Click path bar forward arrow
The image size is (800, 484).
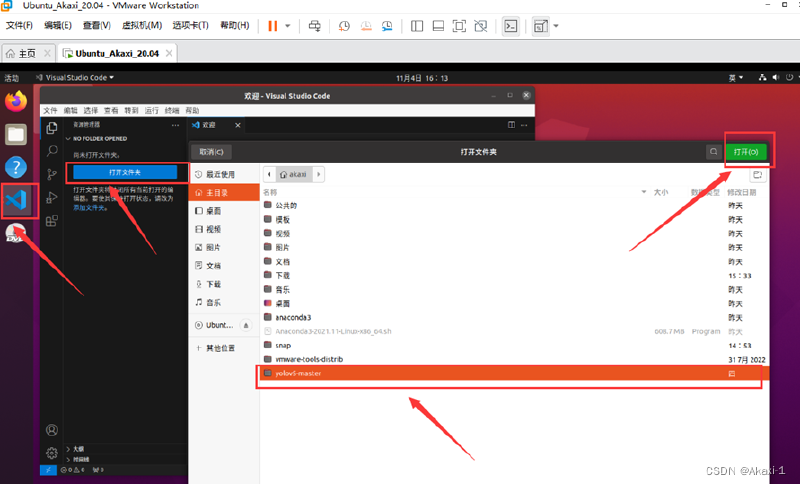[318, 174]
